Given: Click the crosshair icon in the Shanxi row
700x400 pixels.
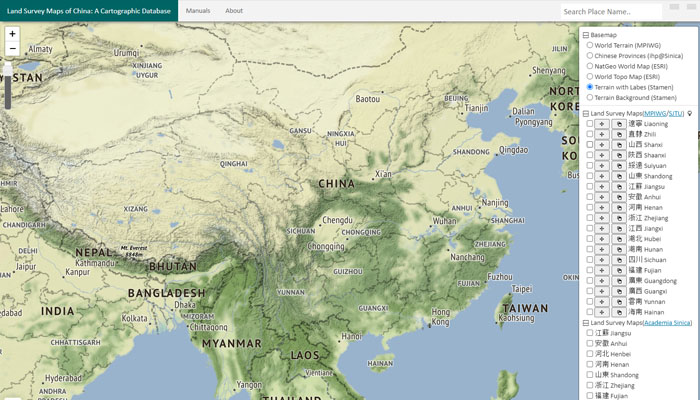Looking at the screenshot, I should (x=602, y=145).
